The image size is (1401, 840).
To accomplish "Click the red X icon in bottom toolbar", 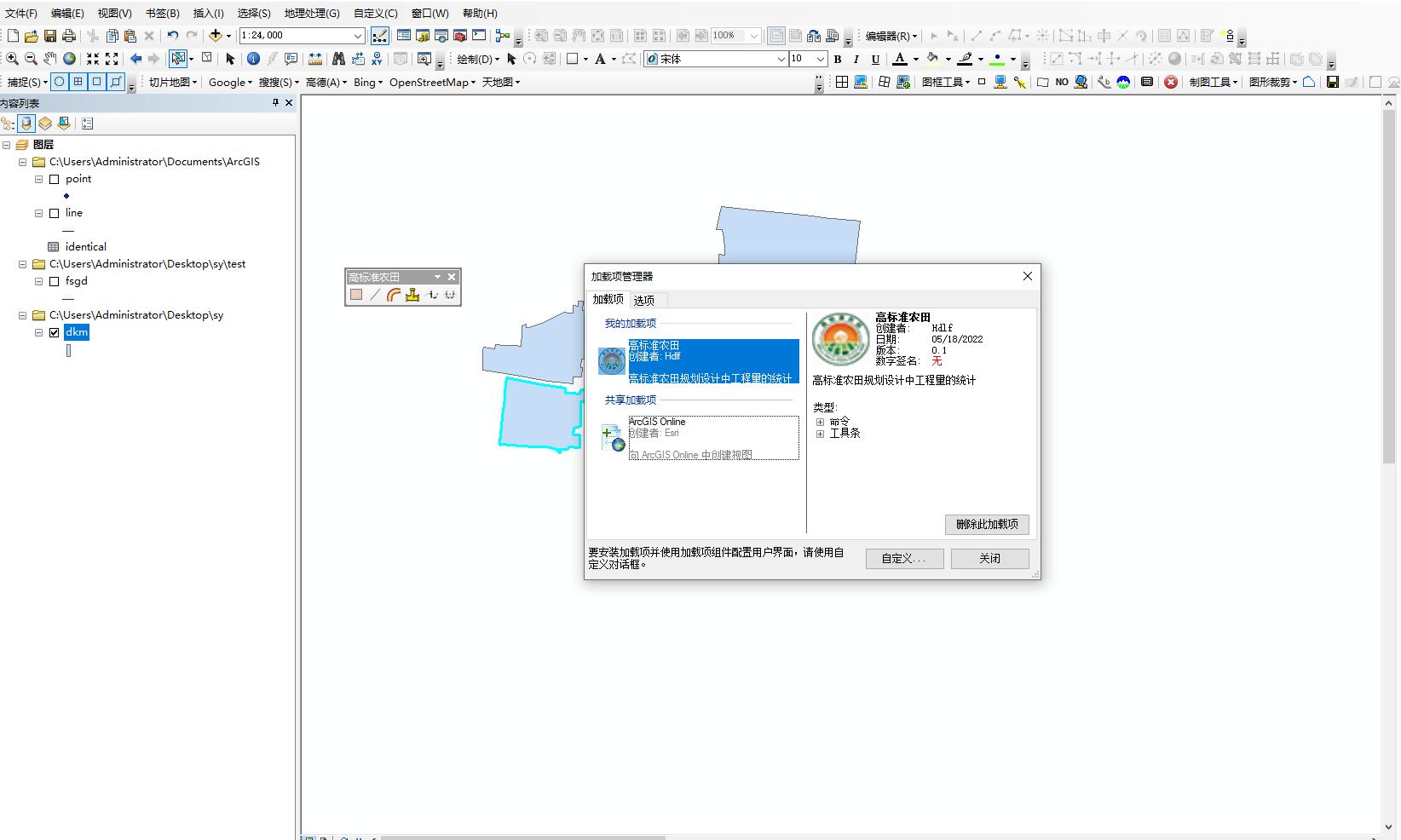I will pyautogui.click(x=1171, y=82).
